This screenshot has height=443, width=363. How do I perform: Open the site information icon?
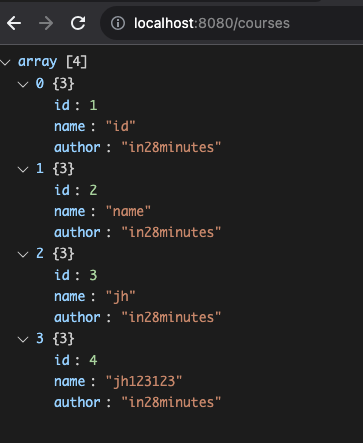pyautogui.click(x=118, y=23)
